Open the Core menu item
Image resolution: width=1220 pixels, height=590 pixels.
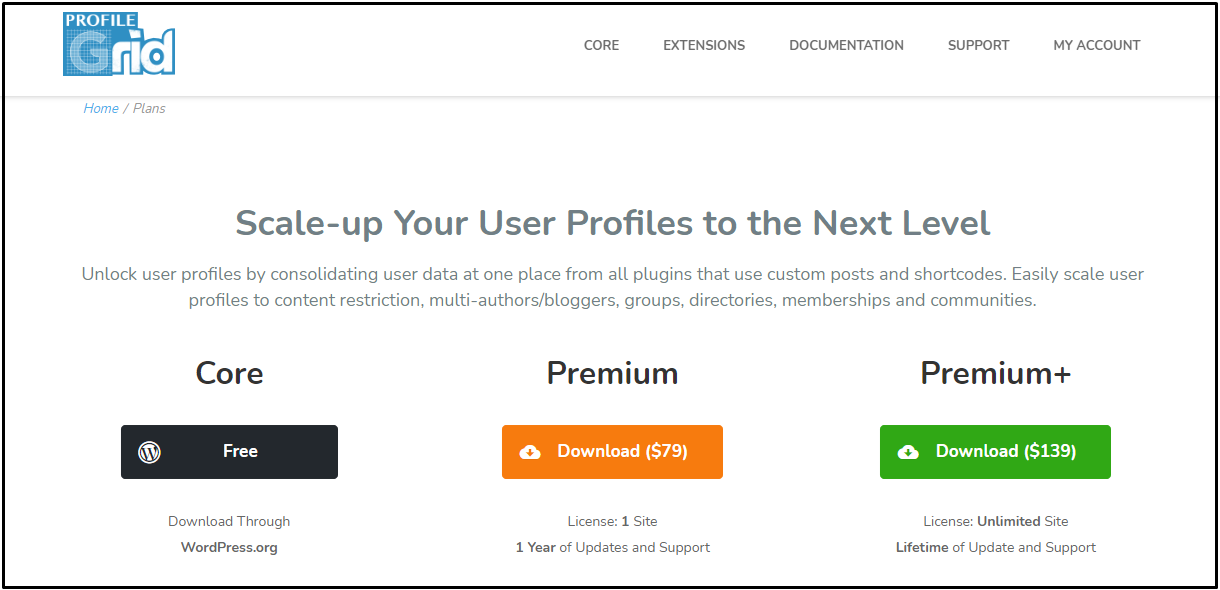coord(601,45)
